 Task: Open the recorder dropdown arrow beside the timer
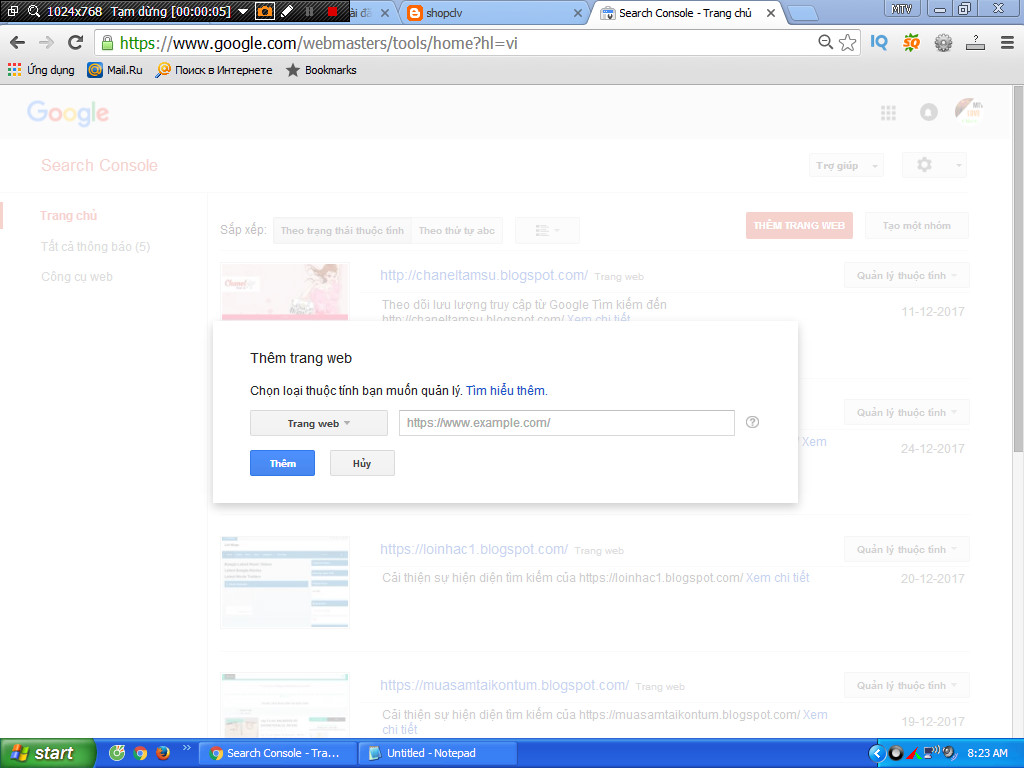(243, 12)
